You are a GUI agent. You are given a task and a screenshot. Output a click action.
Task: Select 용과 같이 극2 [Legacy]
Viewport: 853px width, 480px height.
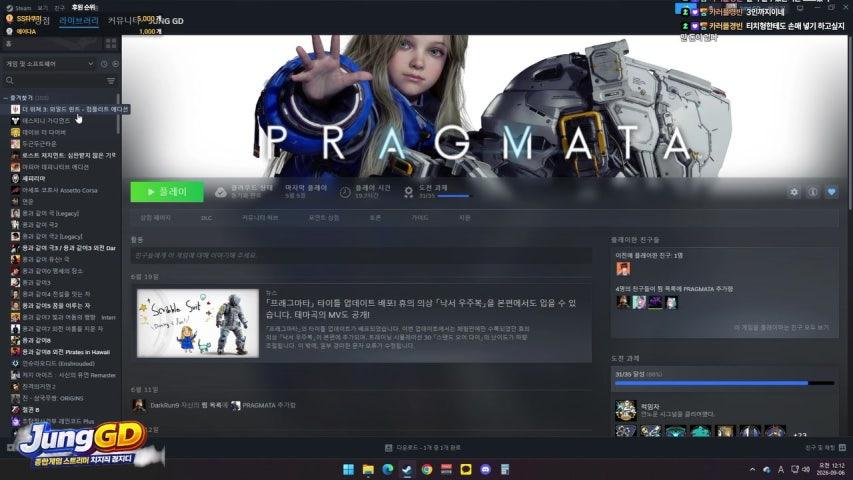click(52, 236)
